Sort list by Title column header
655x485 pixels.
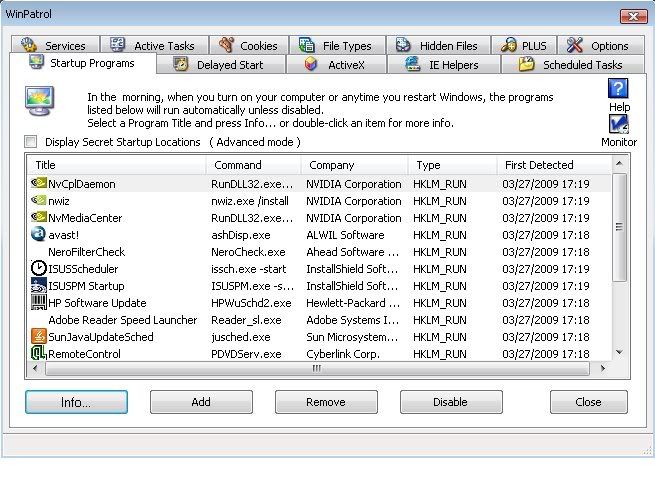pos(117,165)
